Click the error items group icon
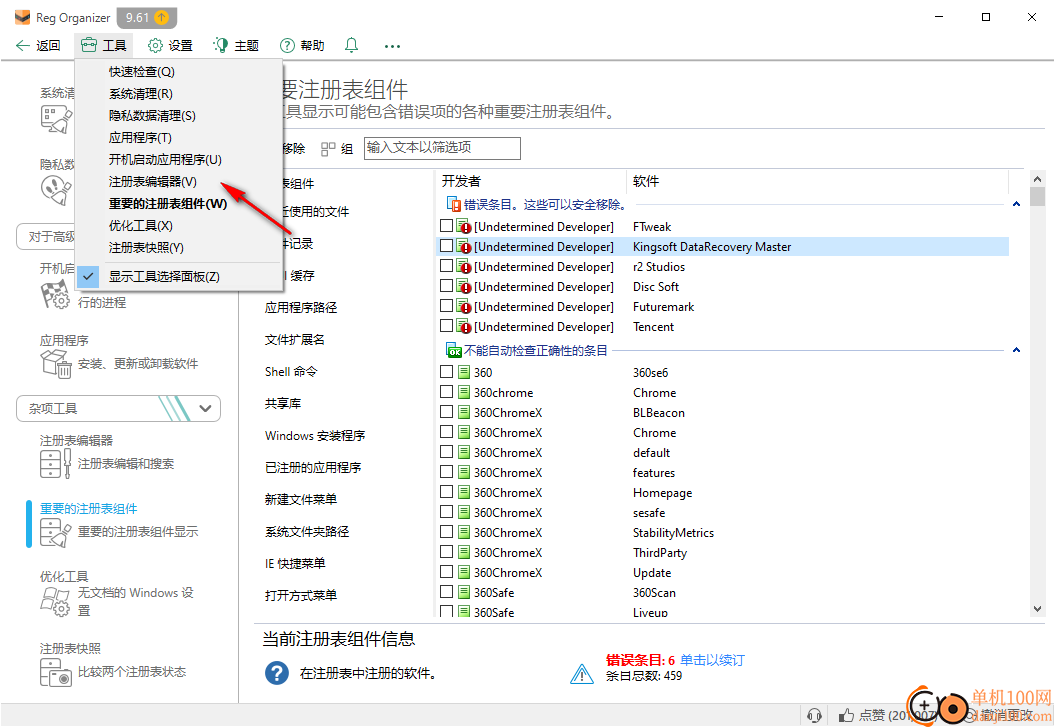 pos(454,204)
